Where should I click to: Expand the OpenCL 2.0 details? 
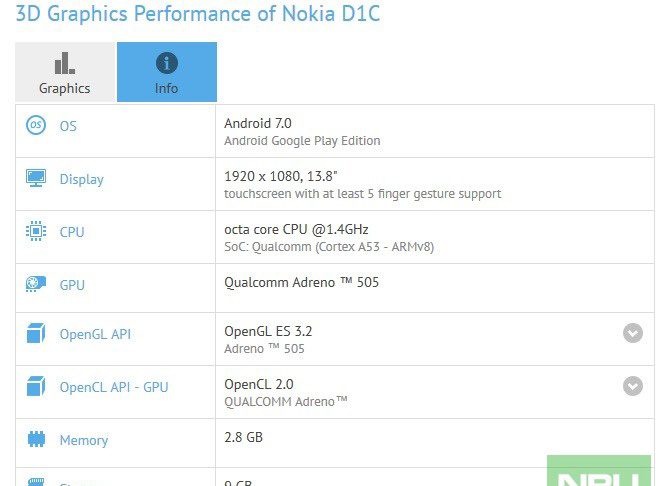(x=632, y=386)
